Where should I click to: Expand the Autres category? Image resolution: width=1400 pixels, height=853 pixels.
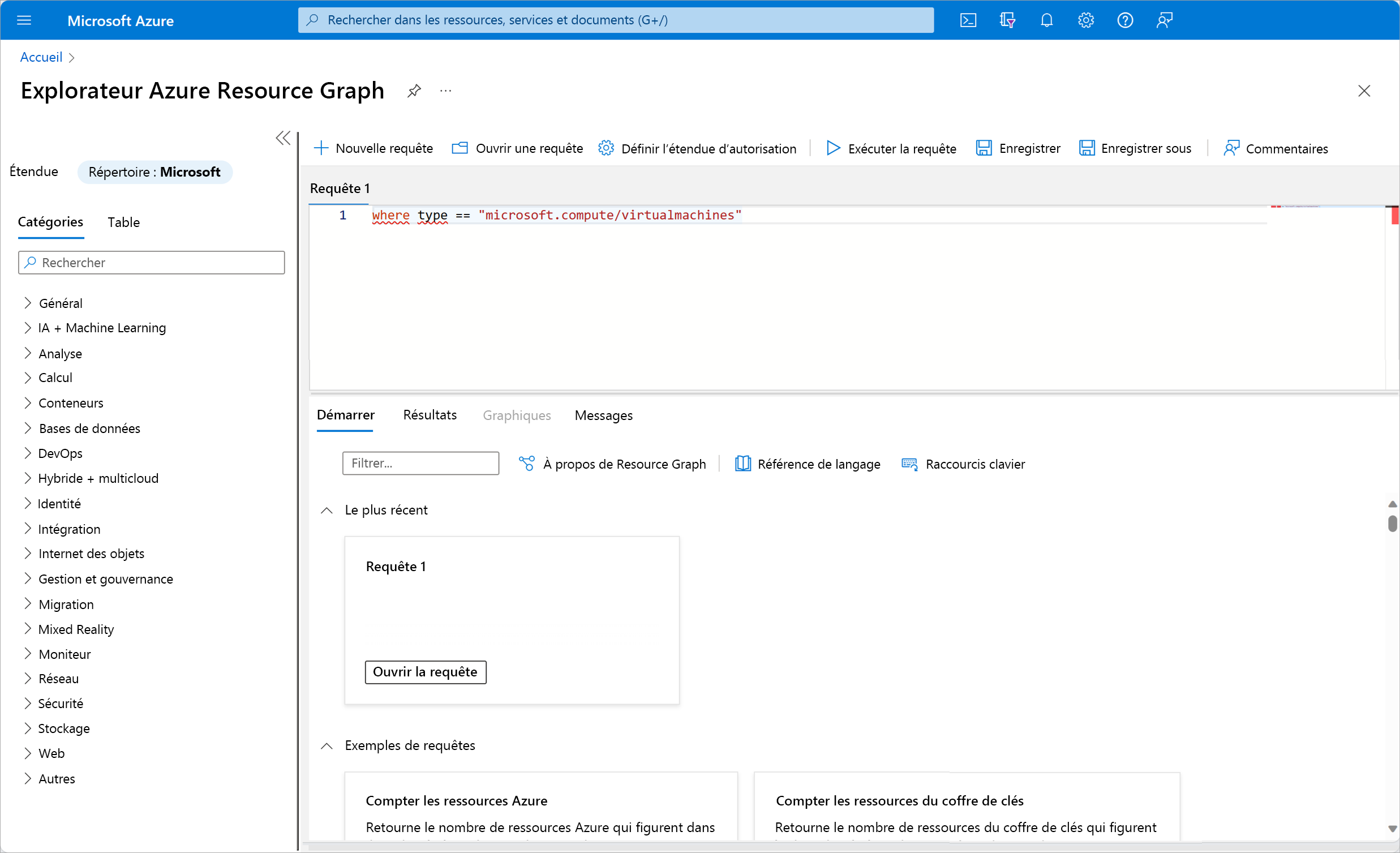click(28, 778)
